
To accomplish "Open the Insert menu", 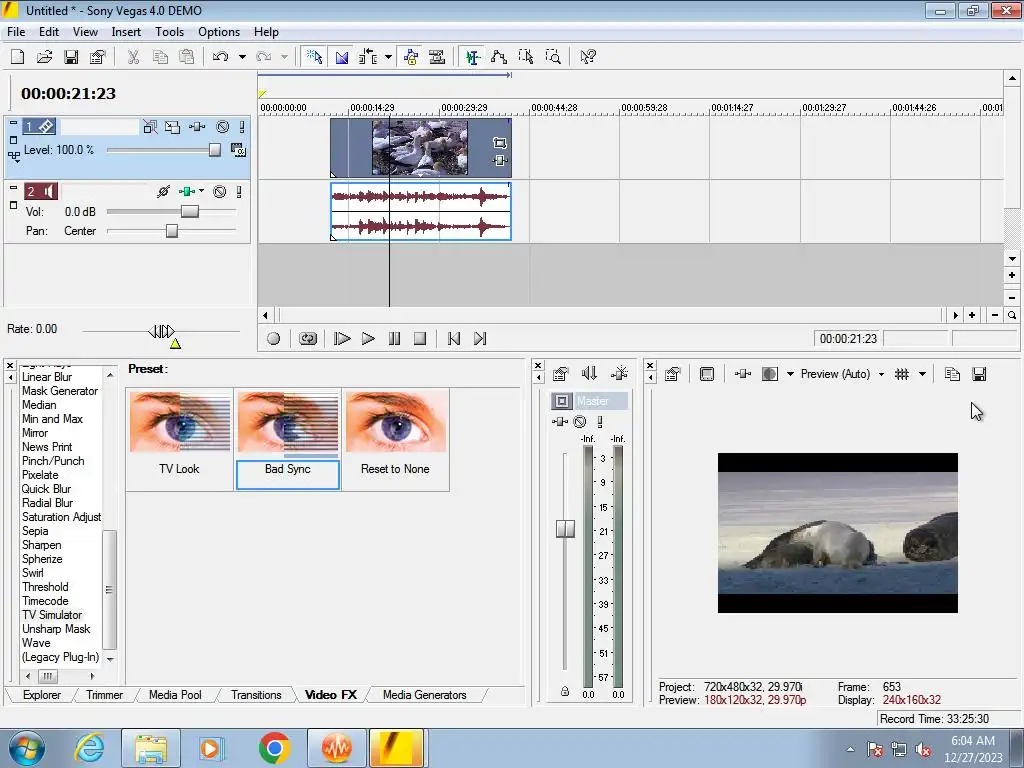I will 126,31.
